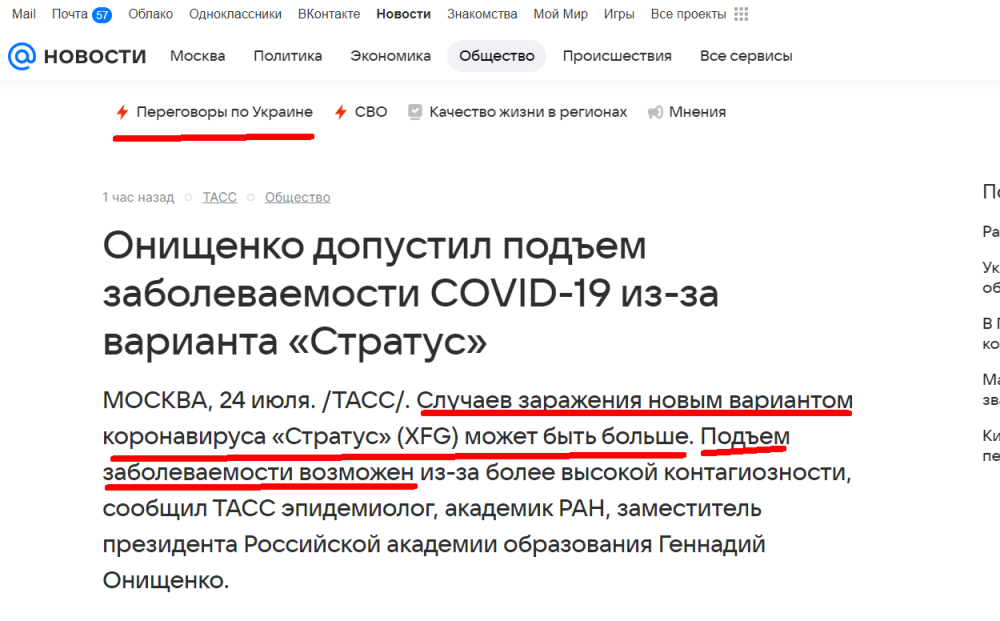Open the Mail link in top bar
The width and height of the screenshot is (1000, 621).
pos(24,14)
